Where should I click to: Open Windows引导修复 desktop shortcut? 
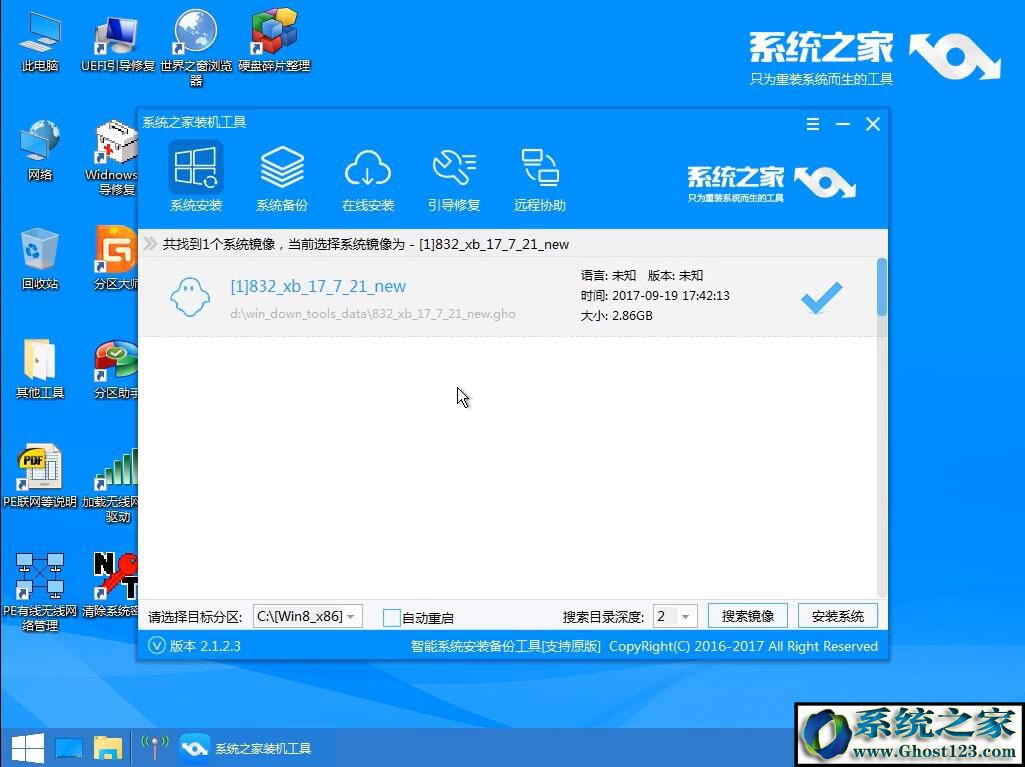tap(116, 158)
